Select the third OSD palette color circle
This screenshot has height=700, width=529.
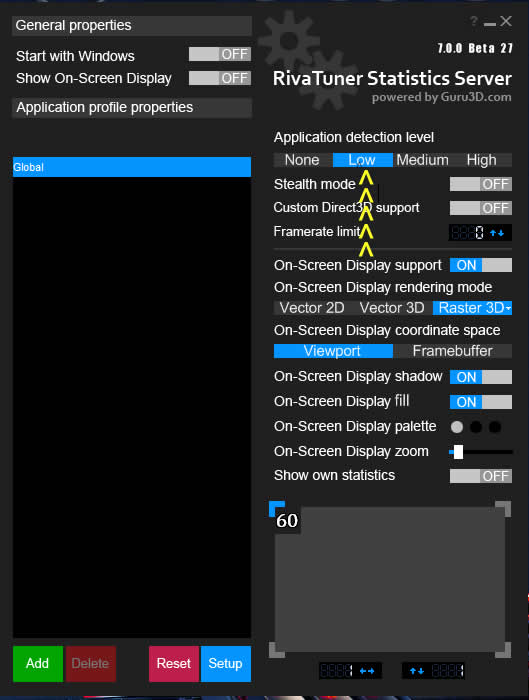click(495, 427)
